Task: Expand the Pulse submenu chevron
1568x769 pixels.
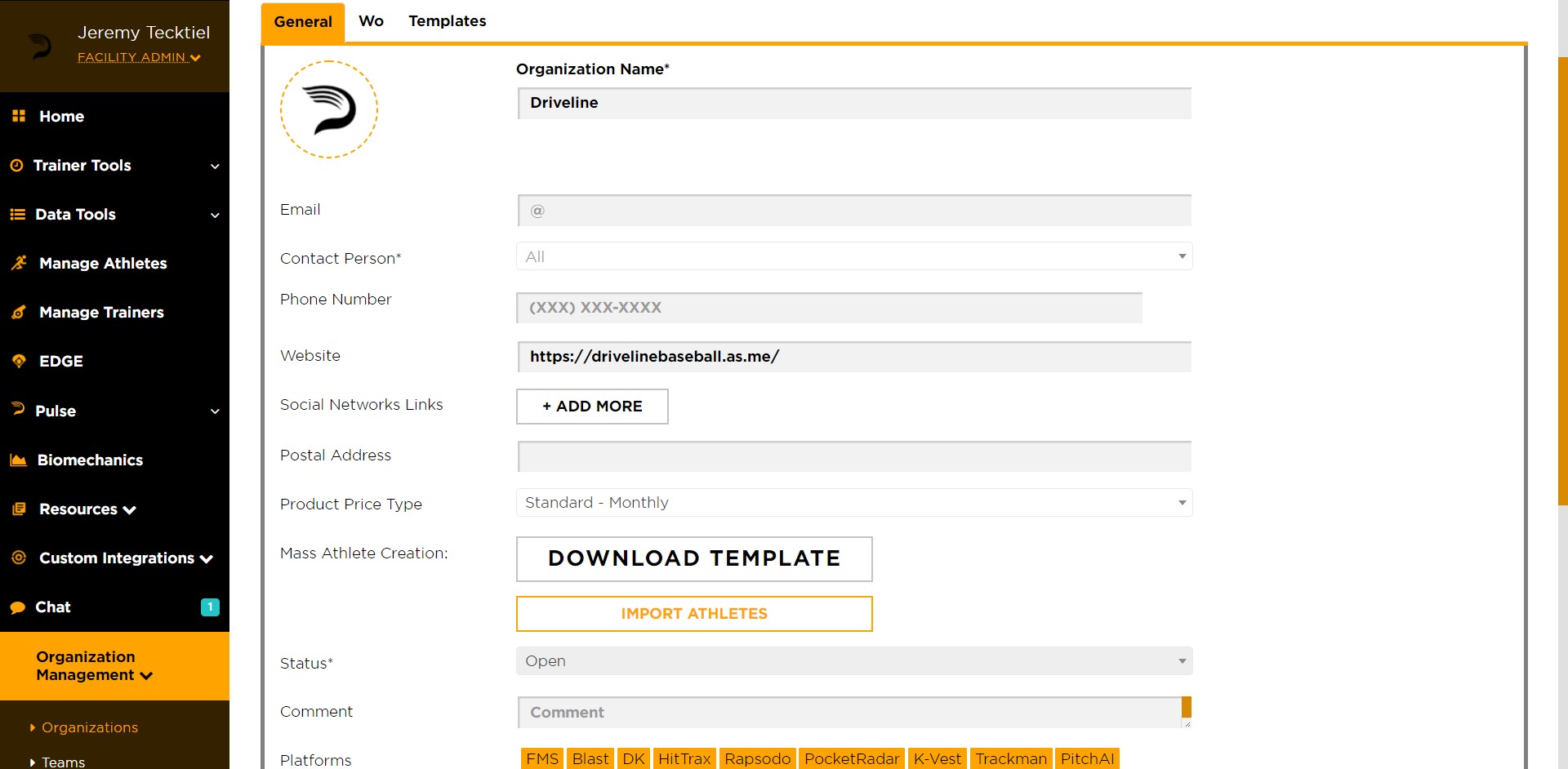Action: (x=215, y=411)
